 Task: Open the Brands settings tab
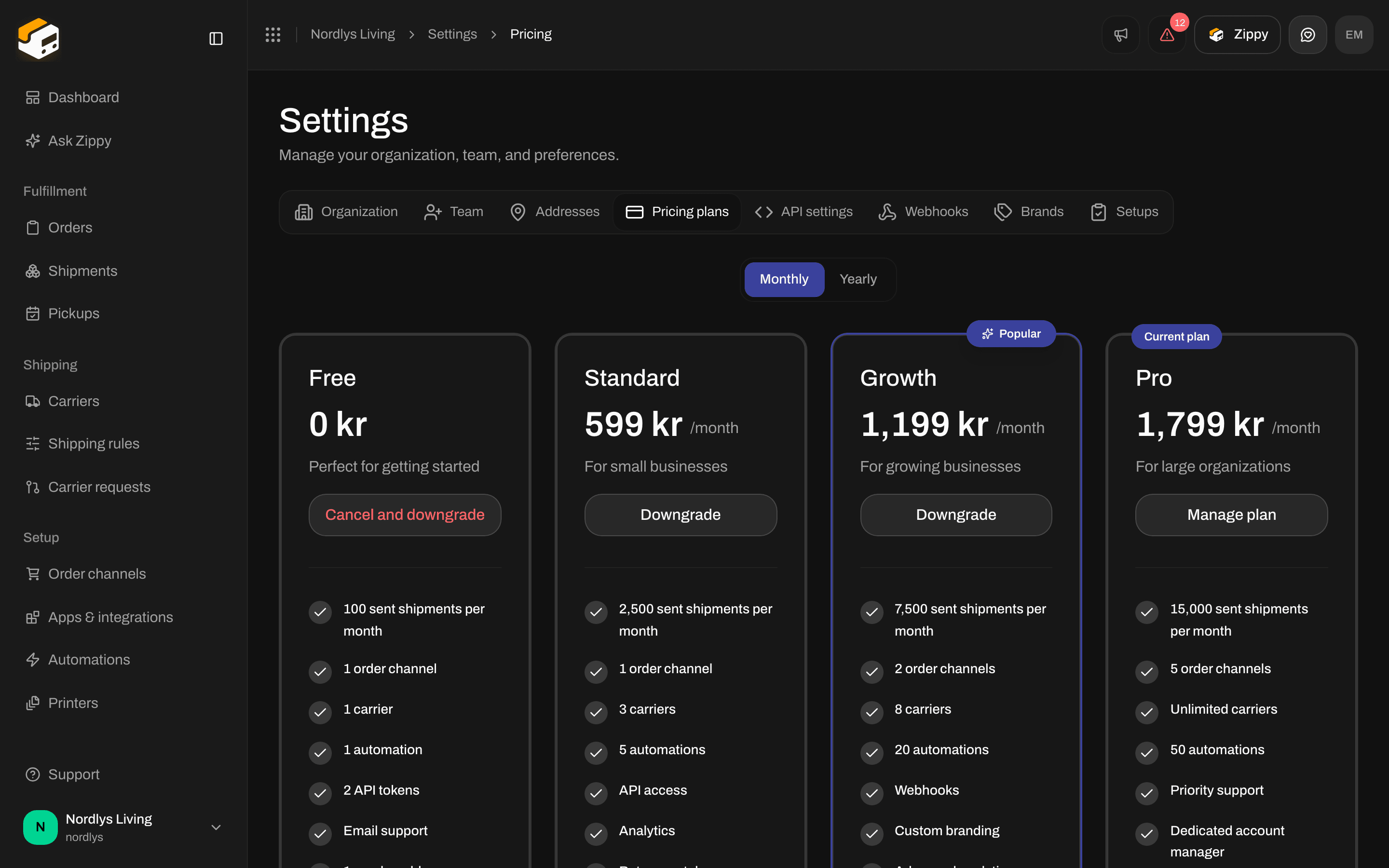click(1029, 212)
